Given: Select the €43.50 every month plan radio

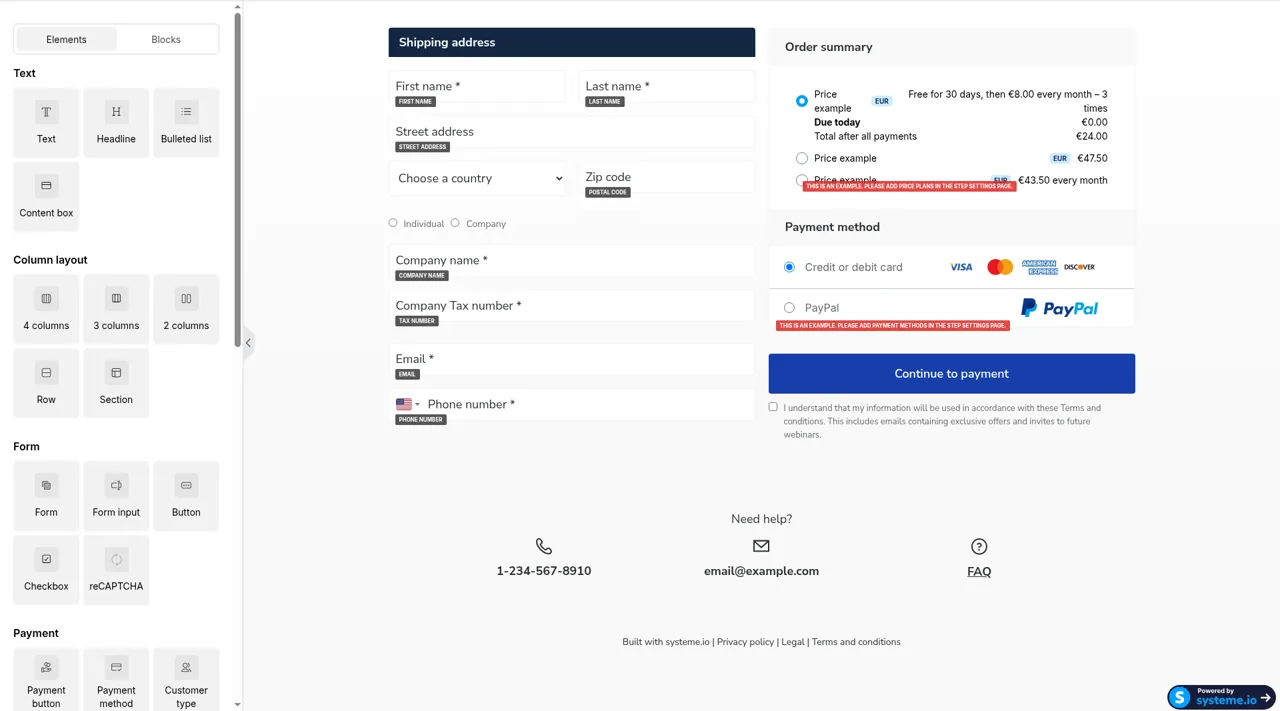Looking at the screenshot, I should coord(802,180).
